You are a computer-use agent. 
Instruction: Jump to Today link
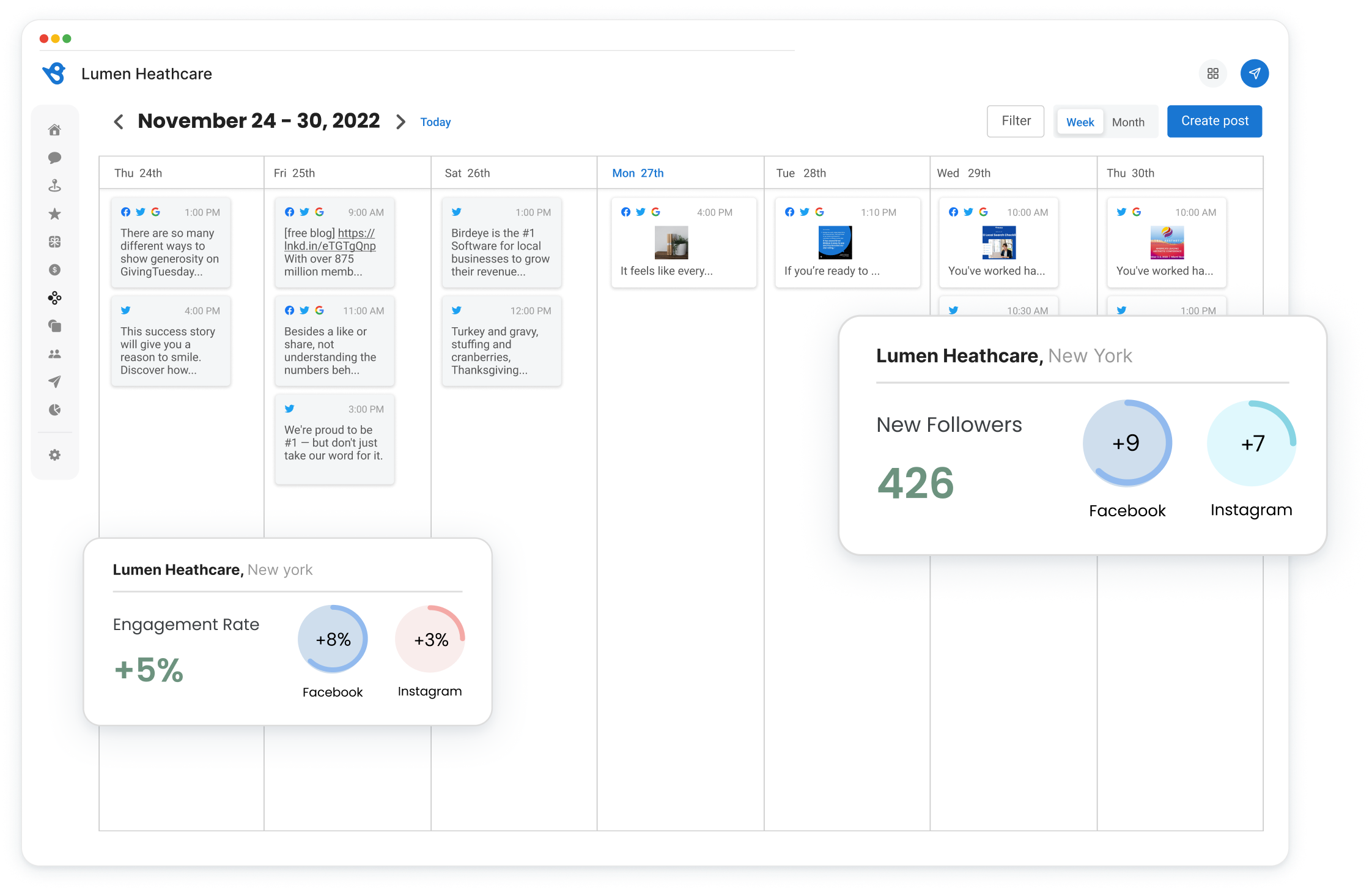(435, 122)
